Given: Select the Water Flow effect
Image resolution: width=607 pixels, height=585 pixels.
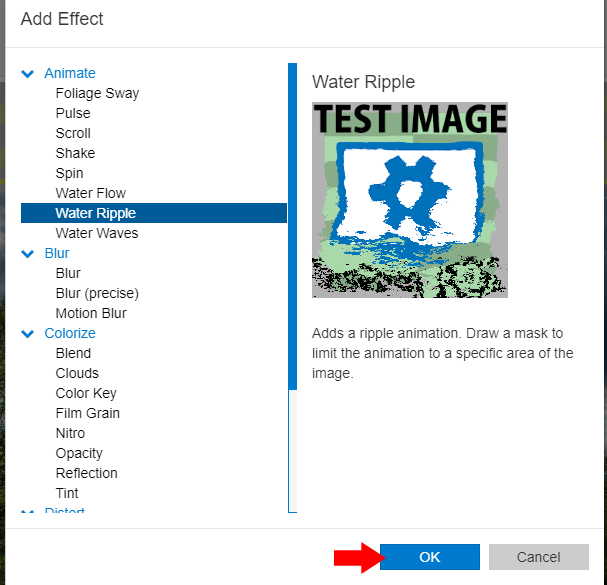Looking at the screenshot, I should (x=90, y=193).
